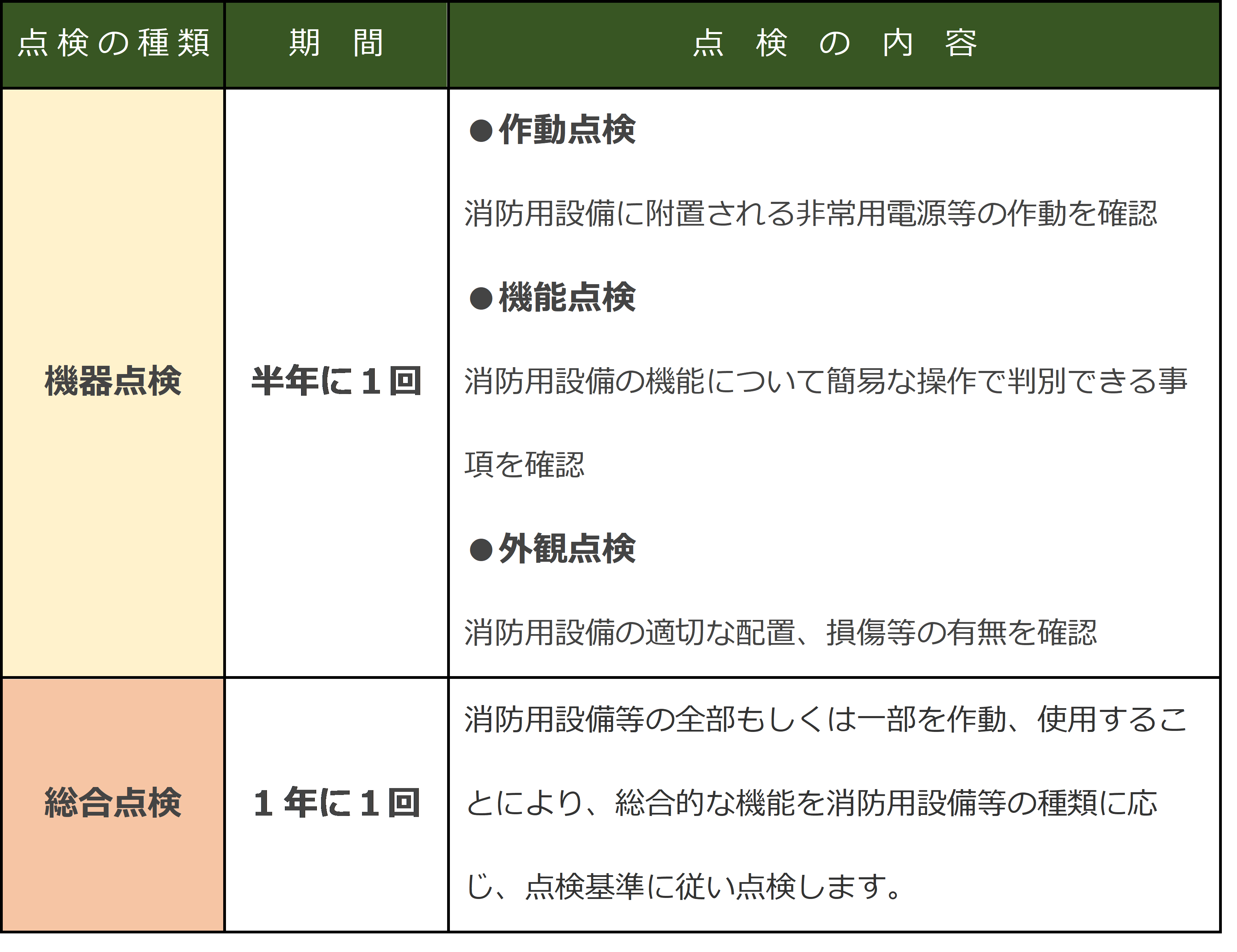Click the line じ、点検基準に従い点検します。
Viewport: 1237px width, 952px height.
tap(684, 888)
